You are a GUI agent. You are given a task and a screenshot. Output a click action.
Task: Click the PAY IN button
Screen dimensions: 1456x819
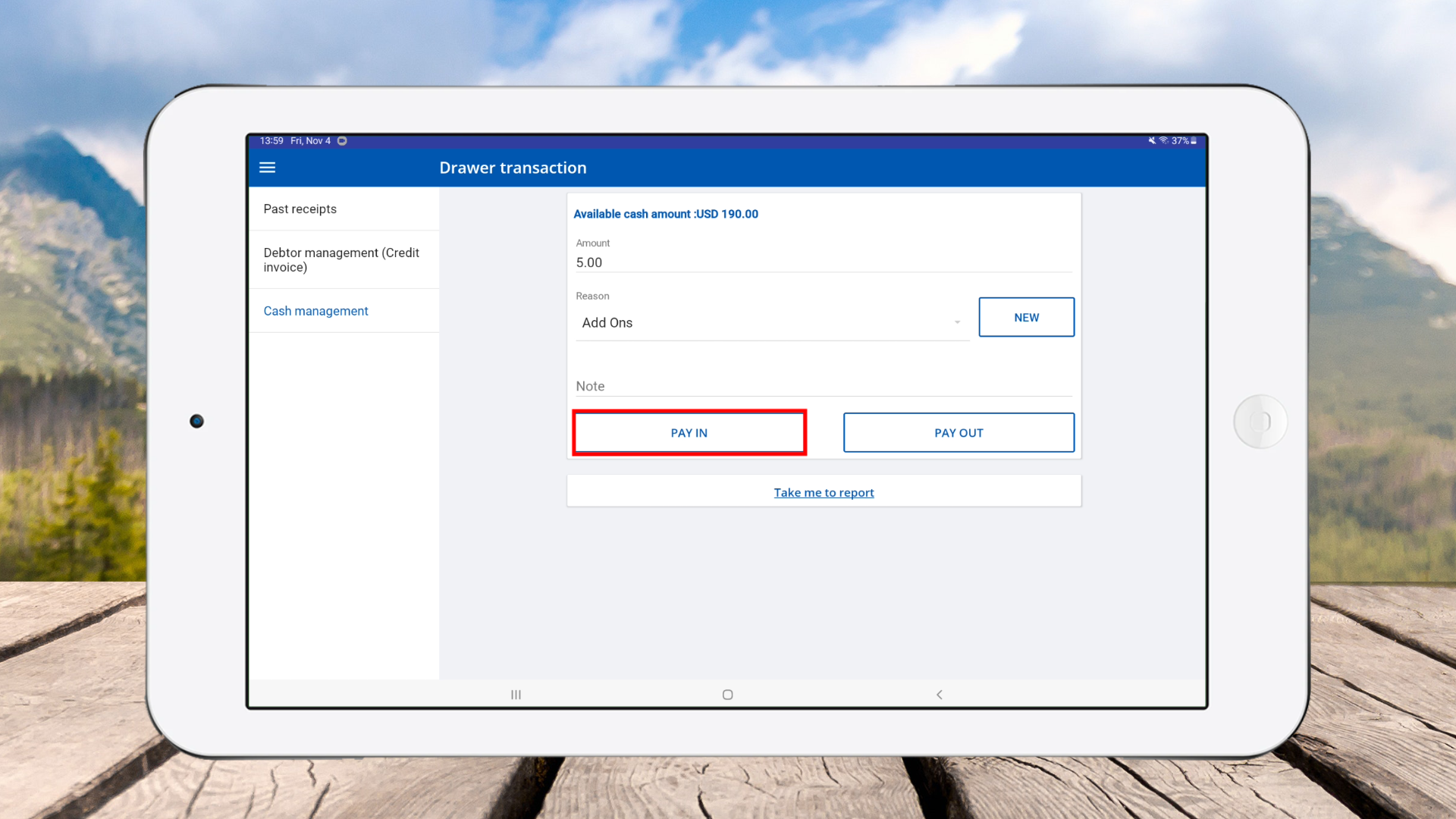[x=689, y=433]
